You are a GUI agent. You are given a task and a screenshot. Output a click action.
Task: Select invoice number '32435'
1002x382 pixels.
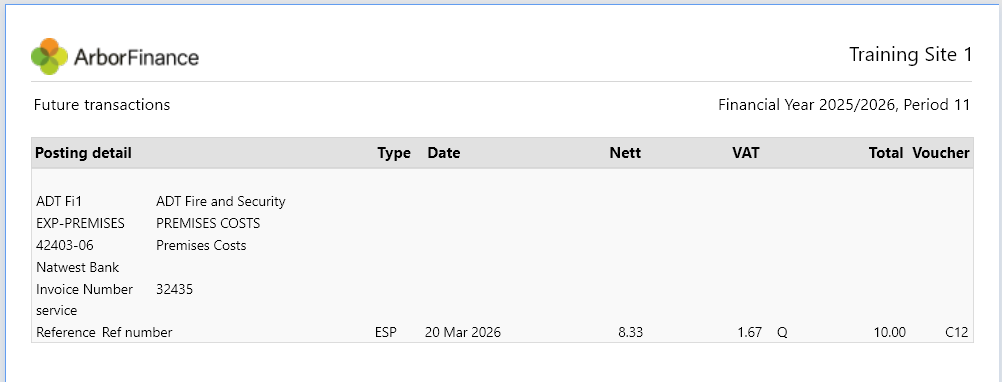pos(174,289)
